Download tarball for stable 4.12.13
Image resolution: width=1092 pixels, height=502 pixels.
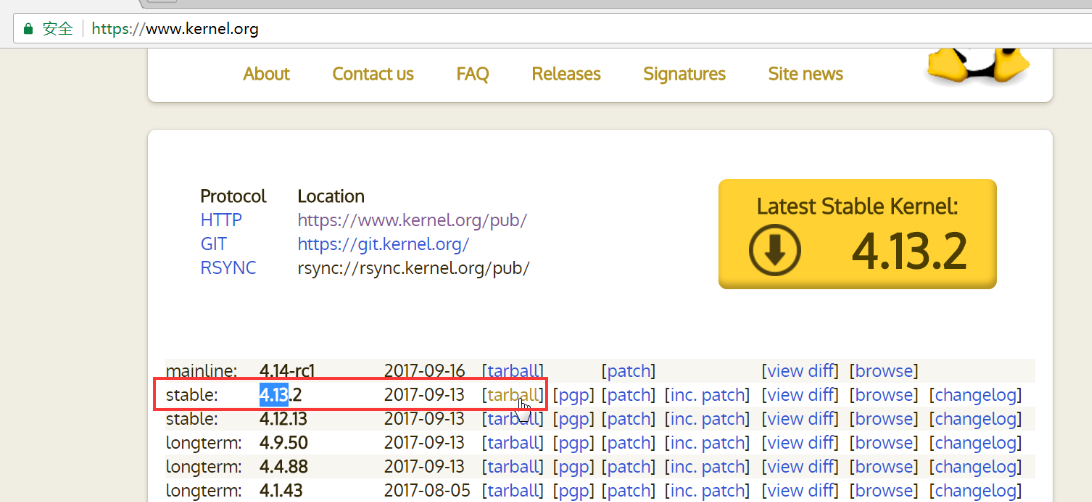coord(513,418)
